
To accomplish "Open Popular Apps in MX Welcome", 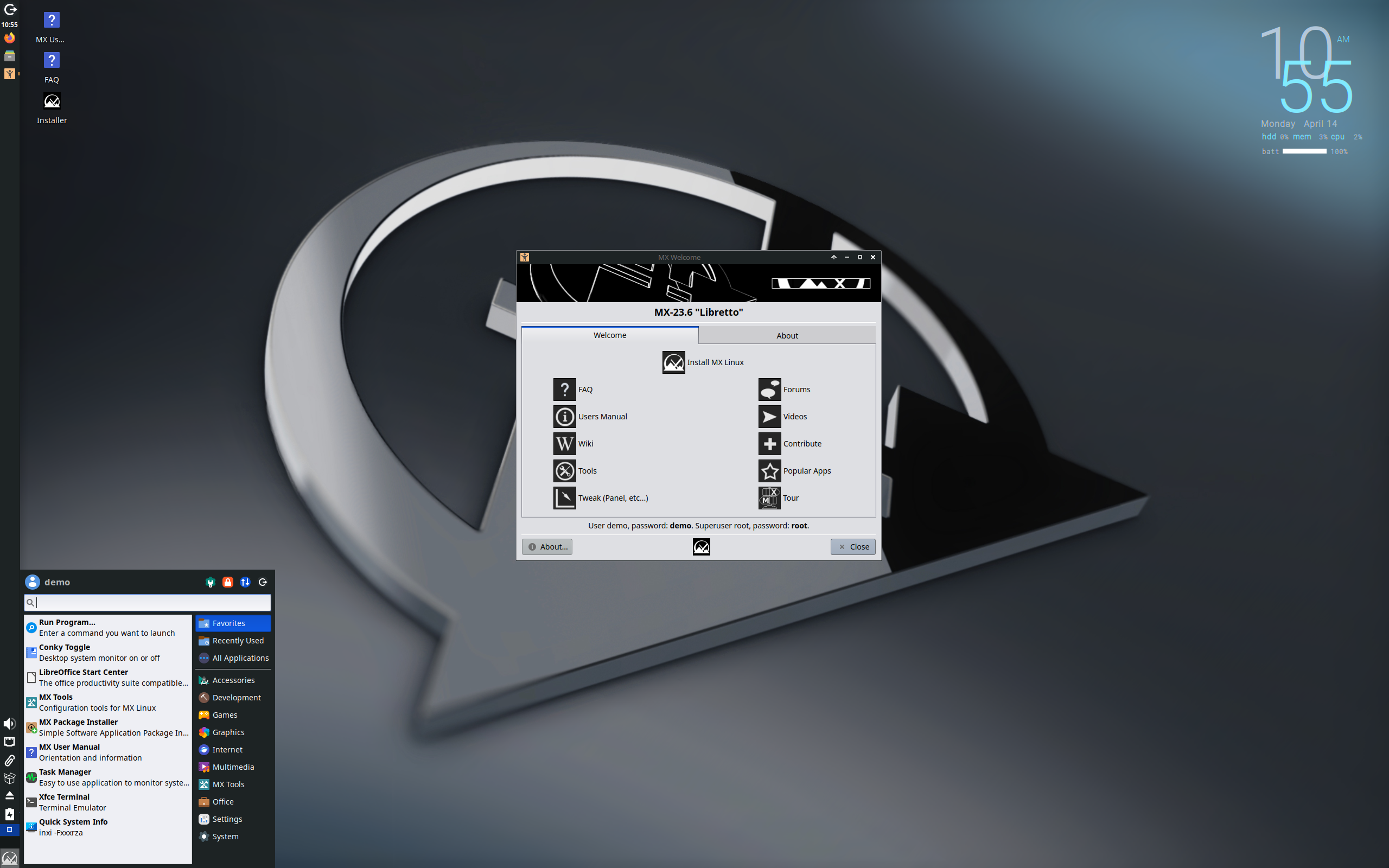I will point(795,471).
